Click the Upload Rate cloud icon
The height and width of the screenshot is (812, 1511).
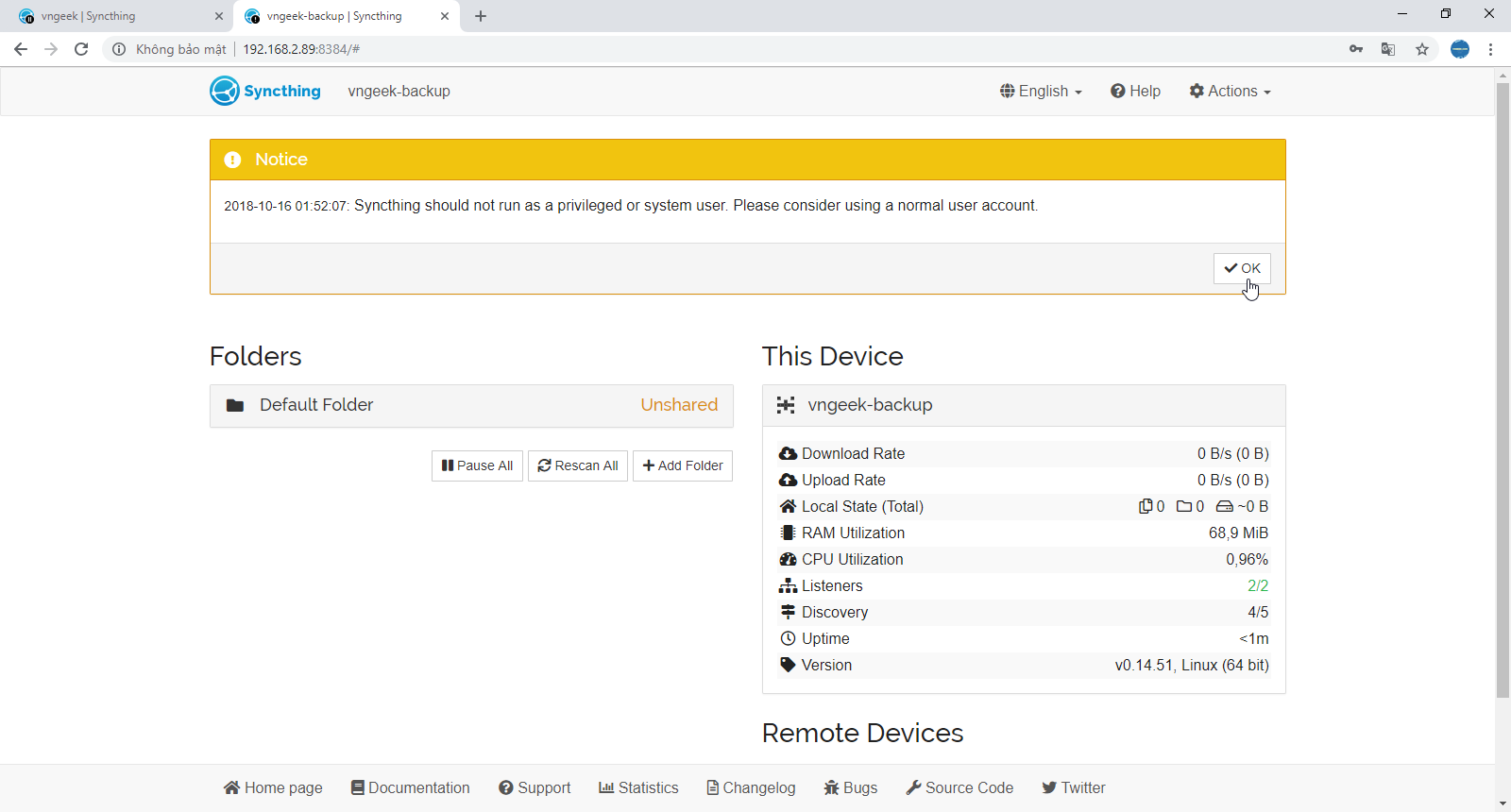tap(788, 480)
